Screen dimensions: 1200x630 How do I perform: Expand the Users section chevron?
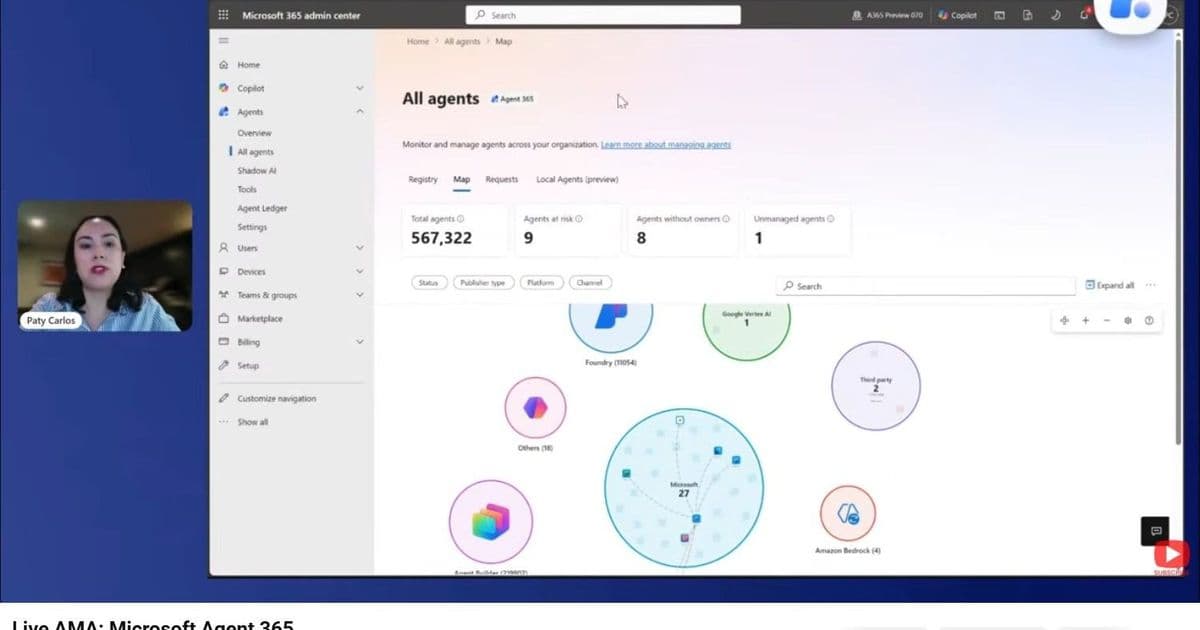pyautogui.click(x=359, y=248)
